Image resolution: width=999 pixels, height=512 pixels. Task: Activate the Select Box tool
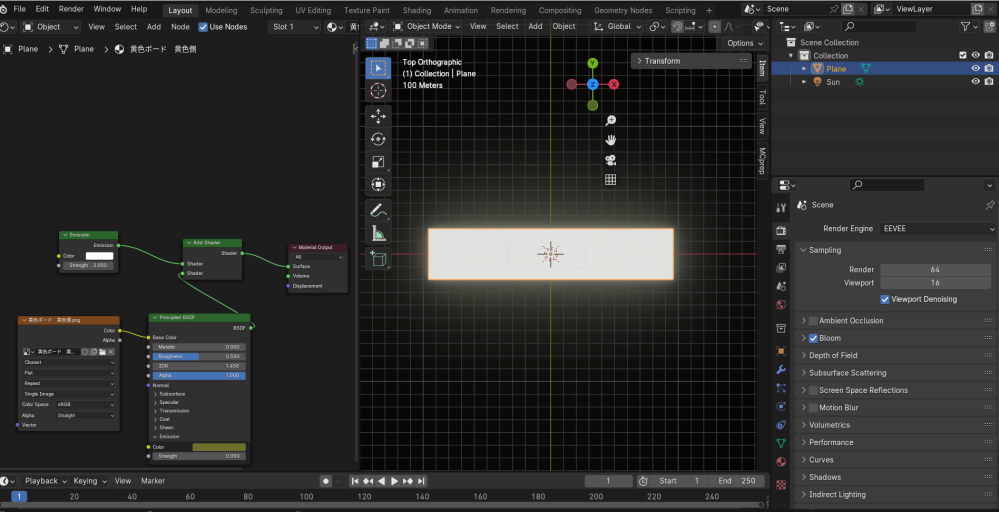coord(378,68)
